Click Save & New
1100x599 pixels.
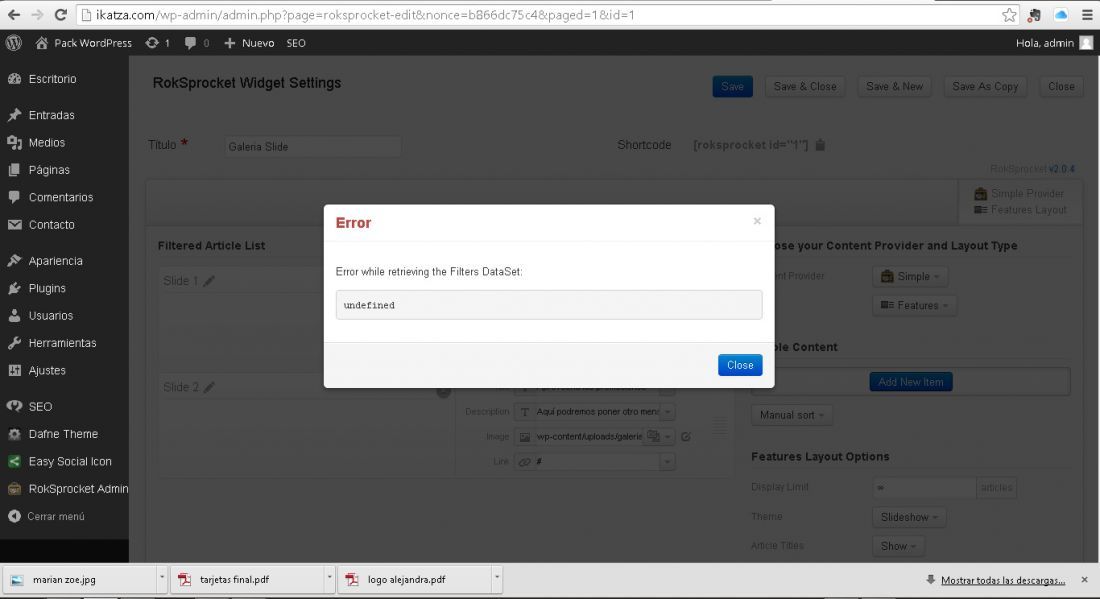pyautogui.click(x=894, y=86)
